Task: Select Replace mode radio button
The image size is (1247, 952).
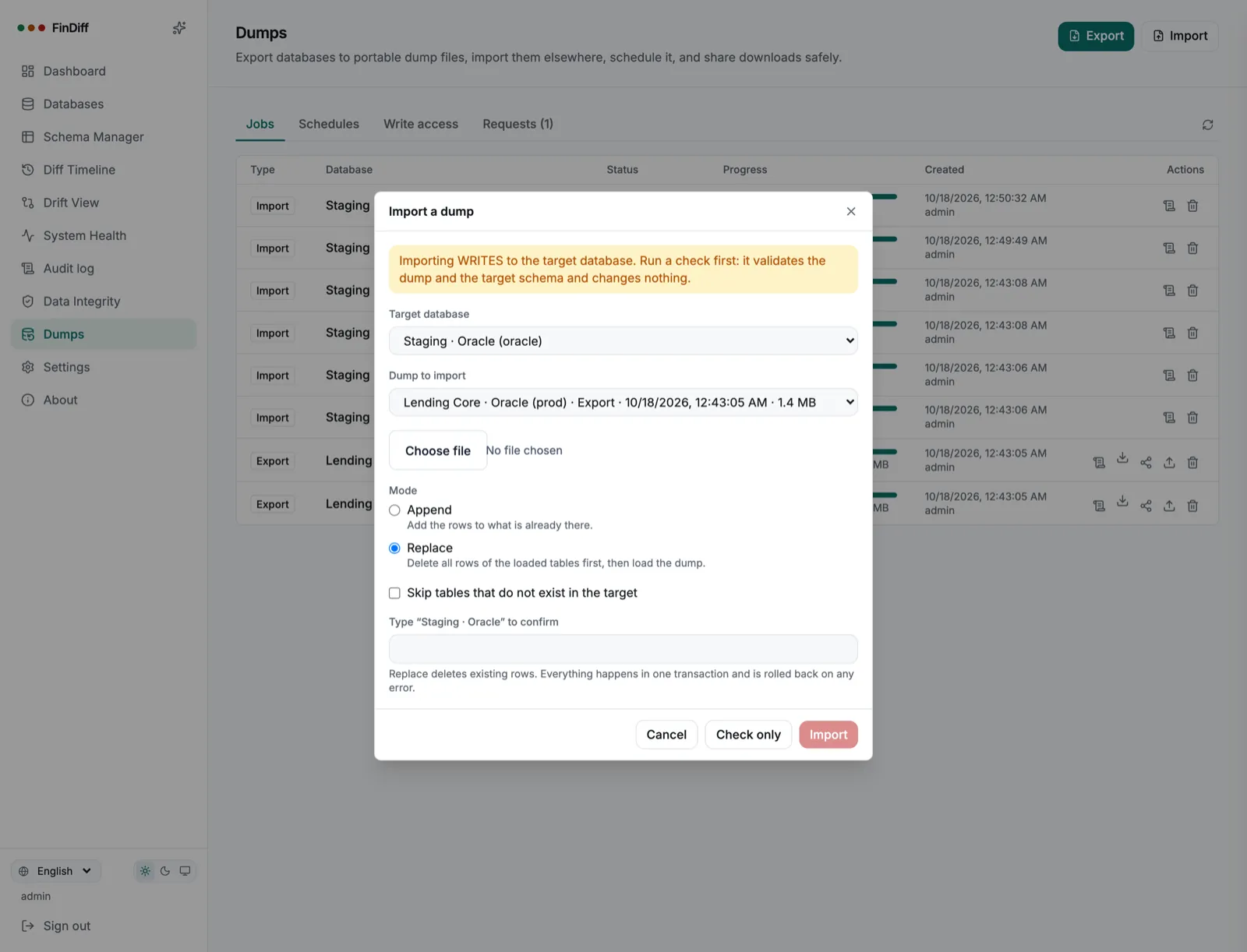Action: 394,548
